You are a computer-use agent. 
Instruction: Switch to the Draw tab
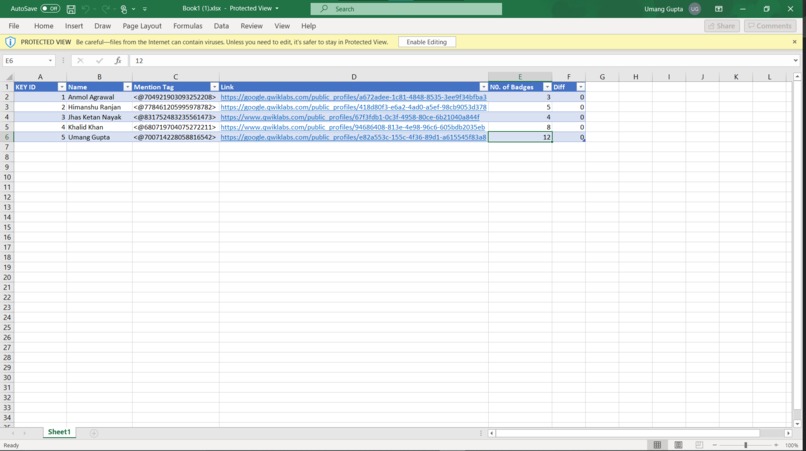(x=102, y=26)
